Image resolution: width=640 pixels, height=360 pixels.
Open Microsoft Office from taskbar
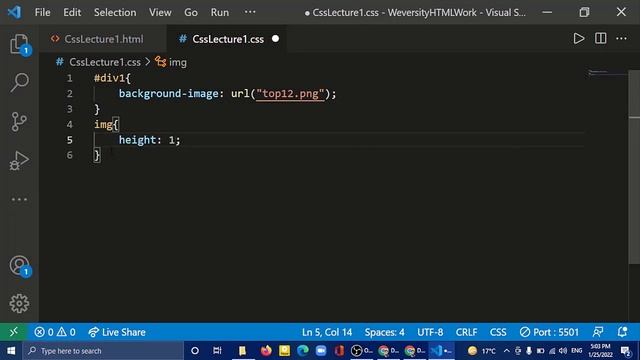pyautogui.click(x=339, y=351)
